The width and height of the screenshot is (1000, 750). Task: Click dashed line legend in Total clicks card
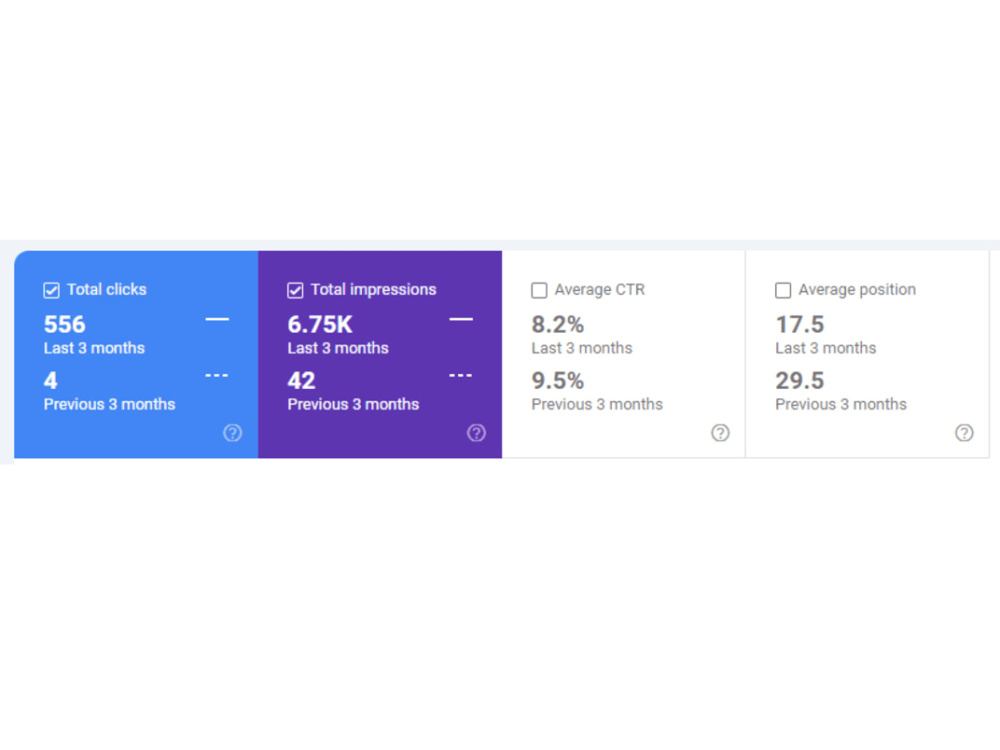tap(217, 375)
